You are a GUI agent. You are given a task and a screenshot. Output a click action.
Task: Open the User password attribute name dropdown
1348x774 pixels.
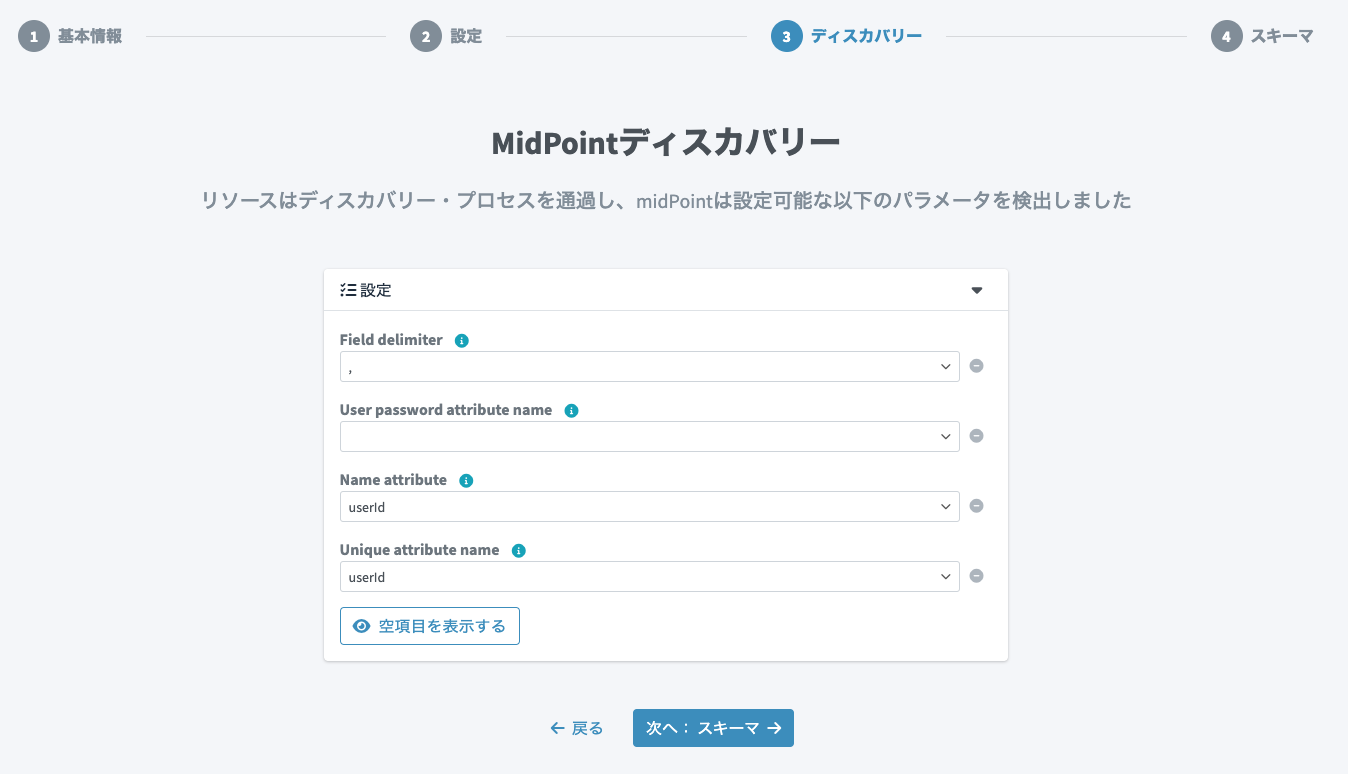tap(650, 436)
